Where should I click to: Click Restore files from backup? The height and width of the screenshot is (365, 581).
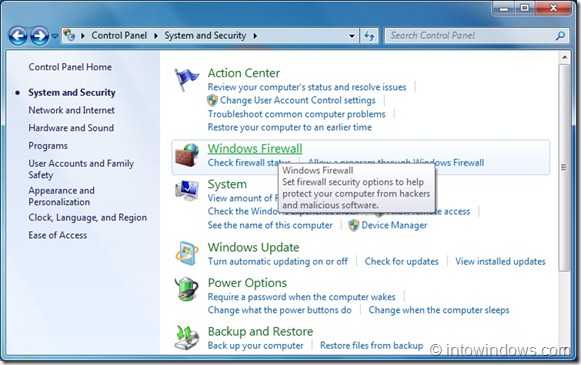pyautogui.click(x=371, y=345)
